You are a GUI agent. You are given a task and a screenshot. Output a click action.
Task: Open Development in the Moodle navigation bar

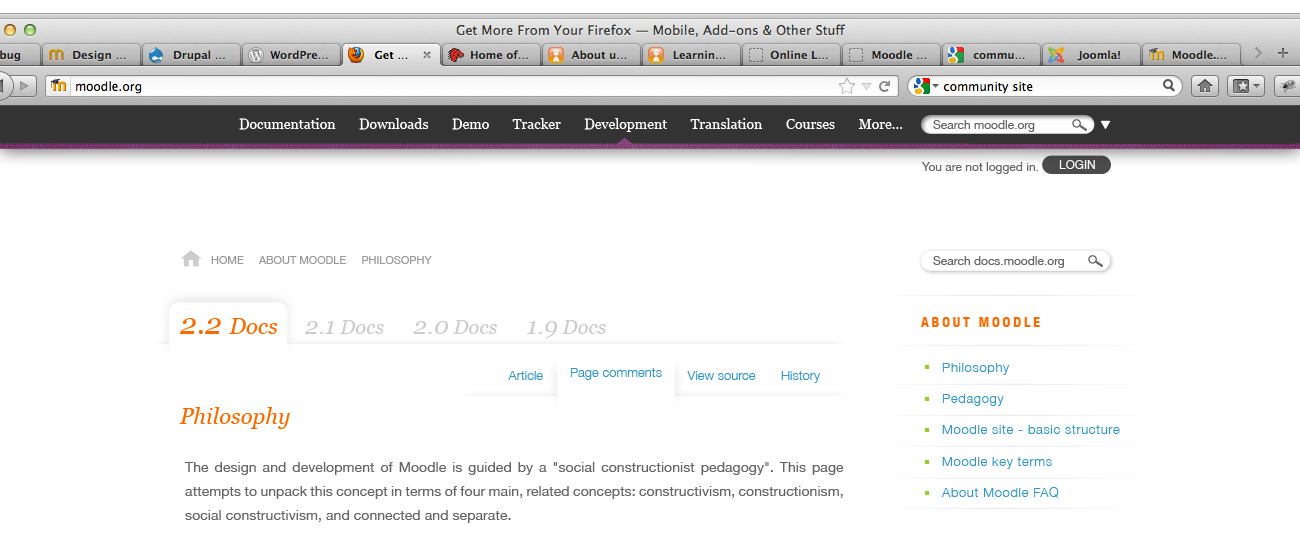coord(626,124)
